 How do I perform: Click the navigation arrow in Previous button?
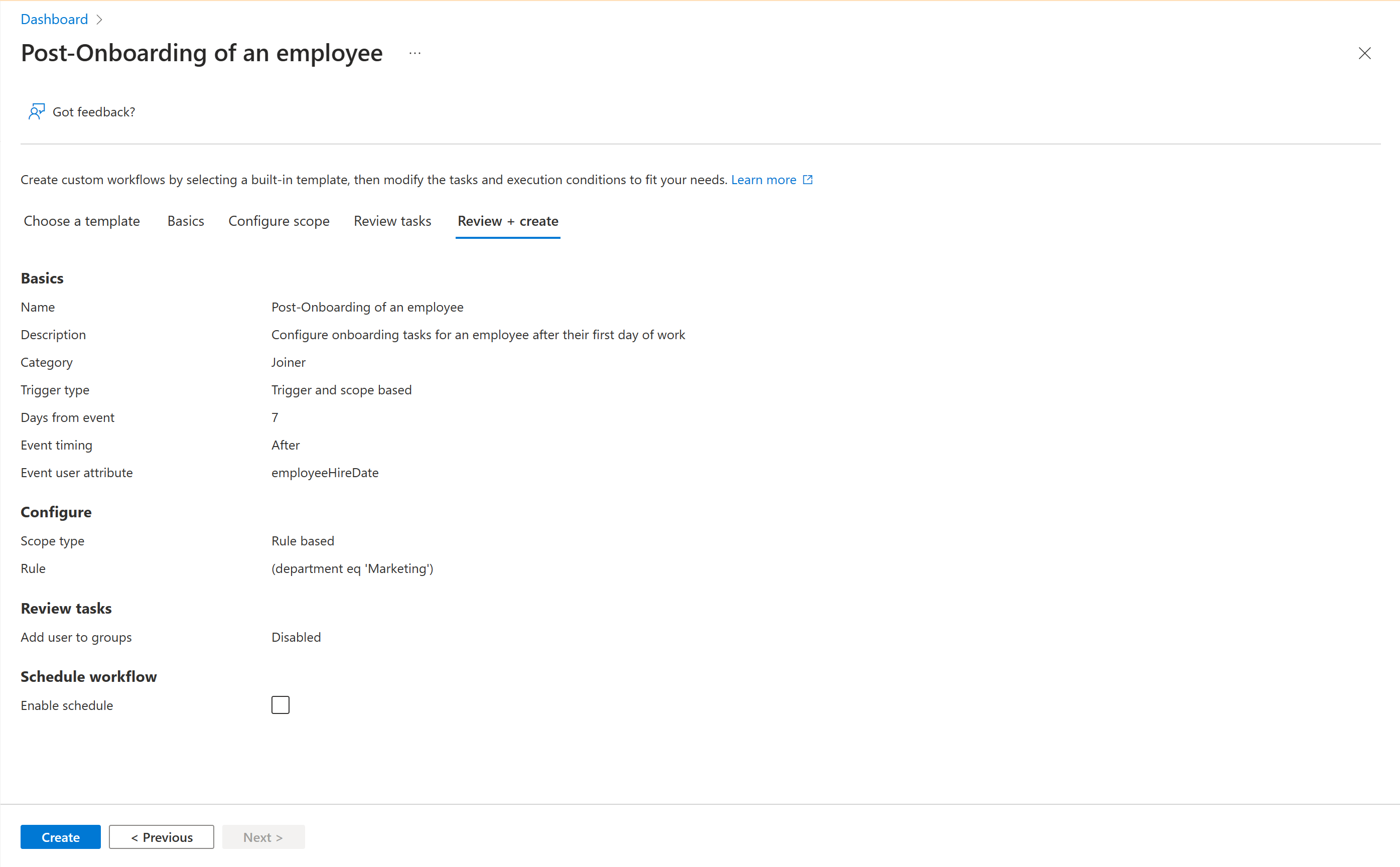tap(132, 837)
